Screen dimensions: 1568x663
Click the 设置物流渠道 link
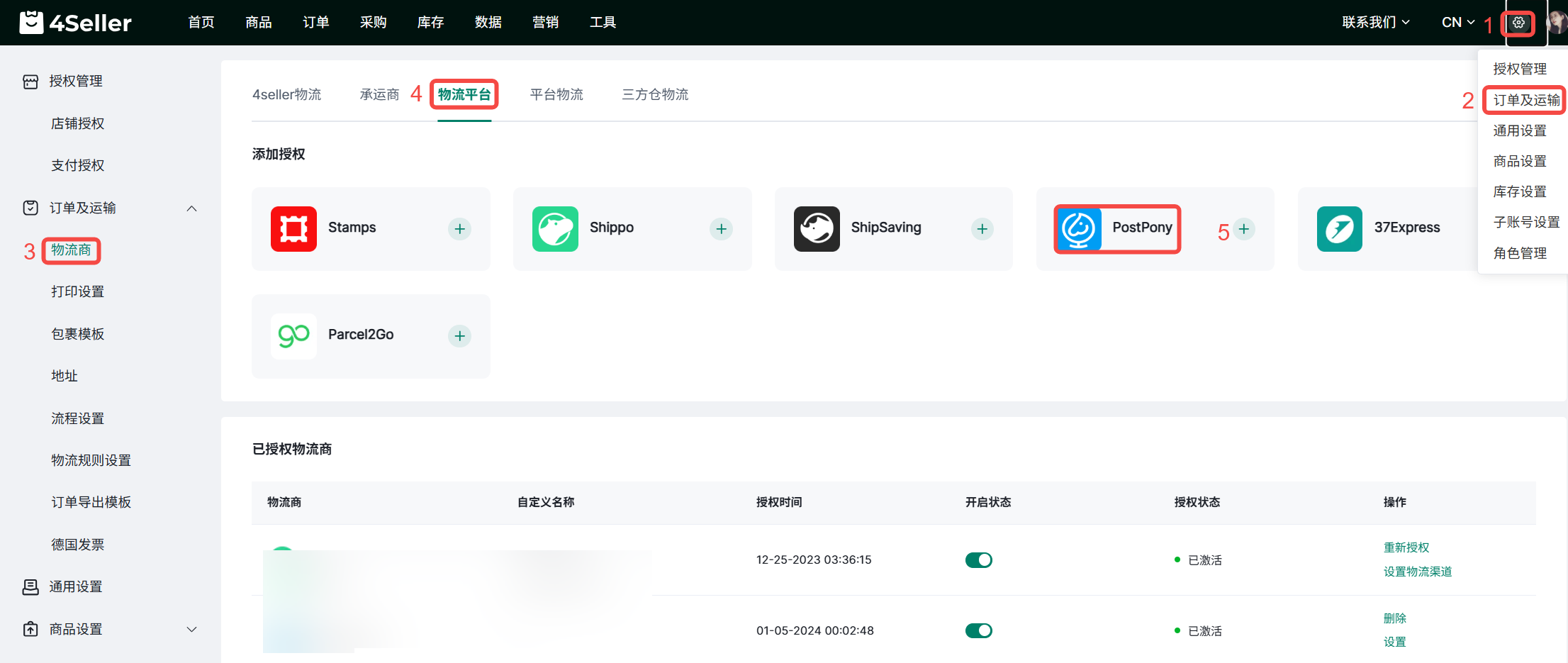[1418, 572]
